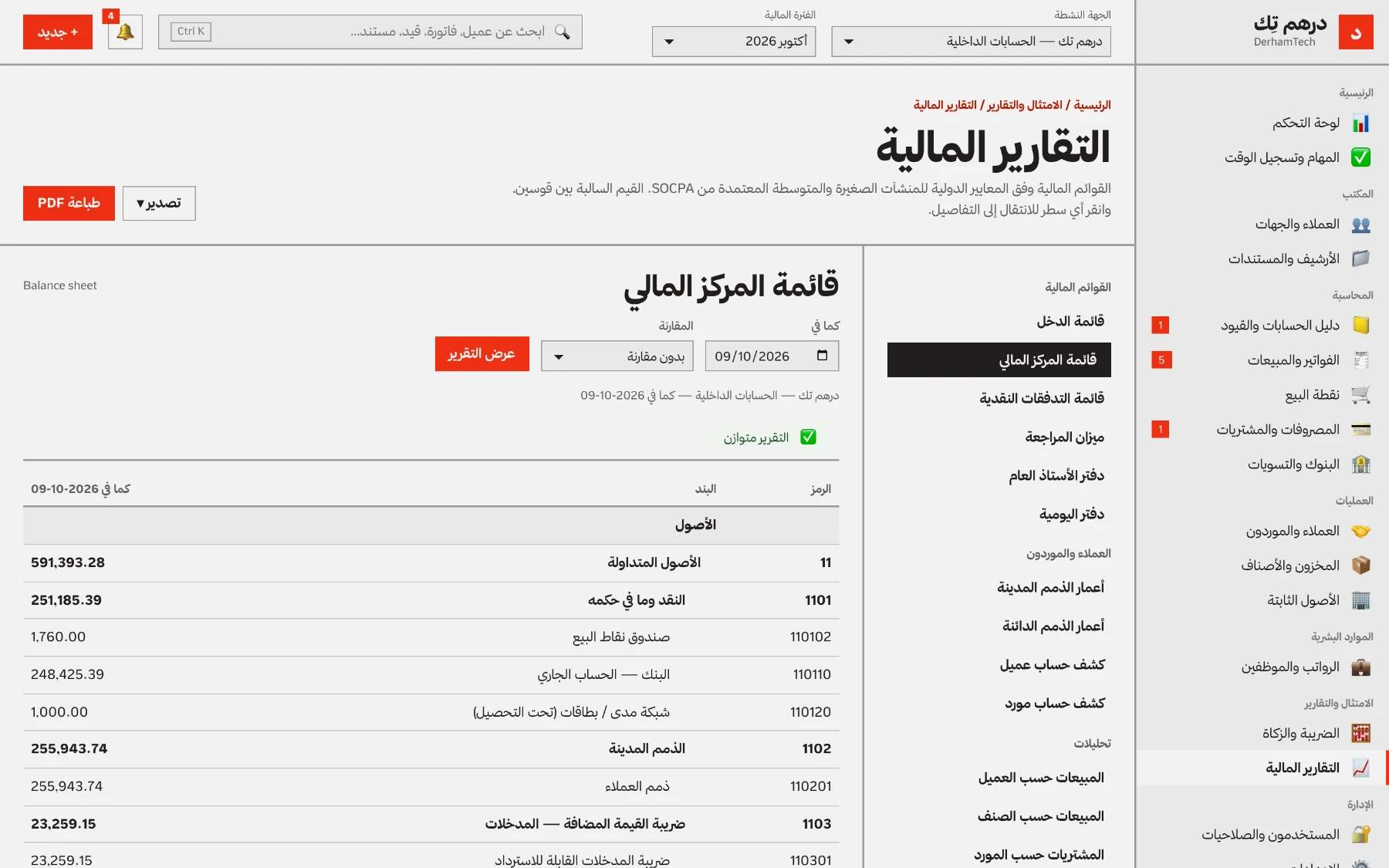Open row 110201 ذمم العملاء
Viewport: 1389px width, 868px height.
[431, 787]
